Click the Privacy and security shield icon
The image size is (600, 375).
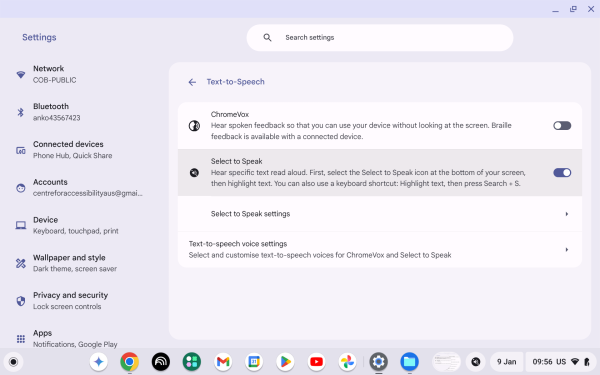(21, 301)
